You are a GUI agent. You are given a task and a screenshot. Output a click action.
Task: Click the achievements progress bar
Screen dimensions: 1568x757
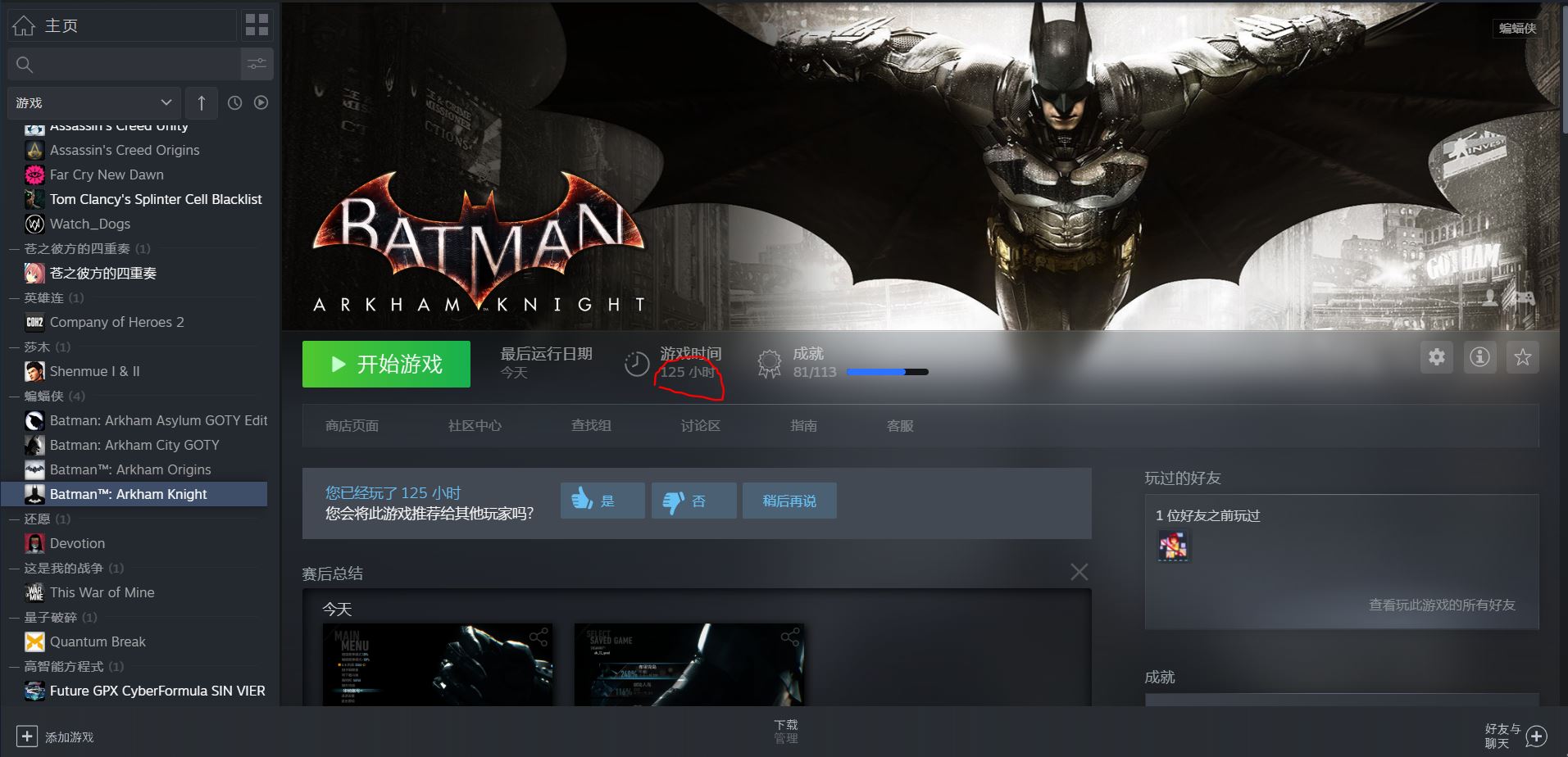(x=887, y=372)
